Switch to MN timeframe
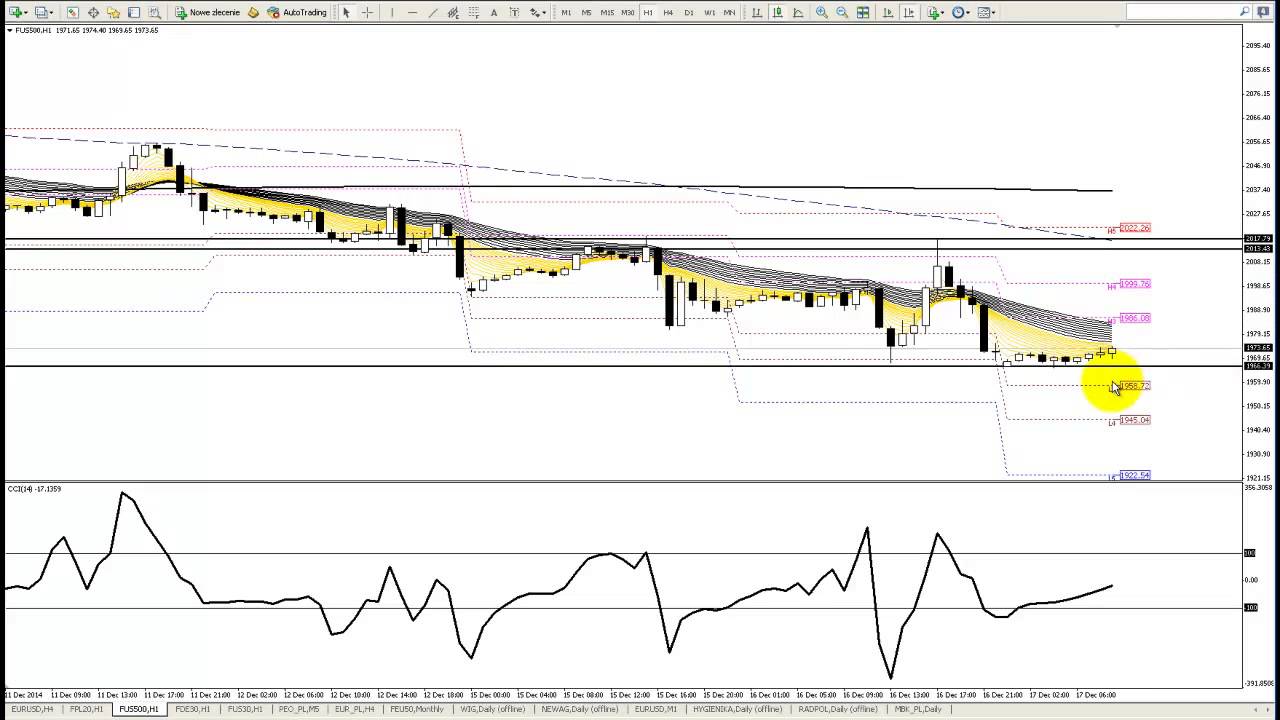Image resolution: width=1280 pixels, height=720 pixels. (x=729, y=12)
